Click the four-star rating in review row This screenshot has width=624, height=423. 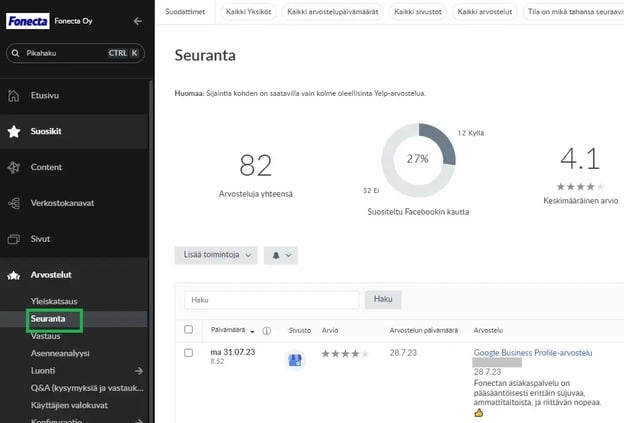(x=345, y=353)
